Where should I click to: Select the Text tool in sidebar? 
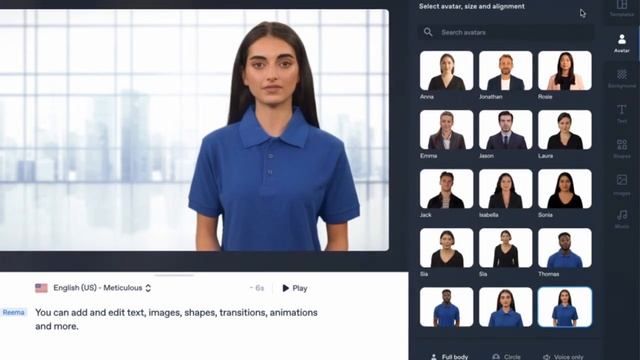coord(622,113)
